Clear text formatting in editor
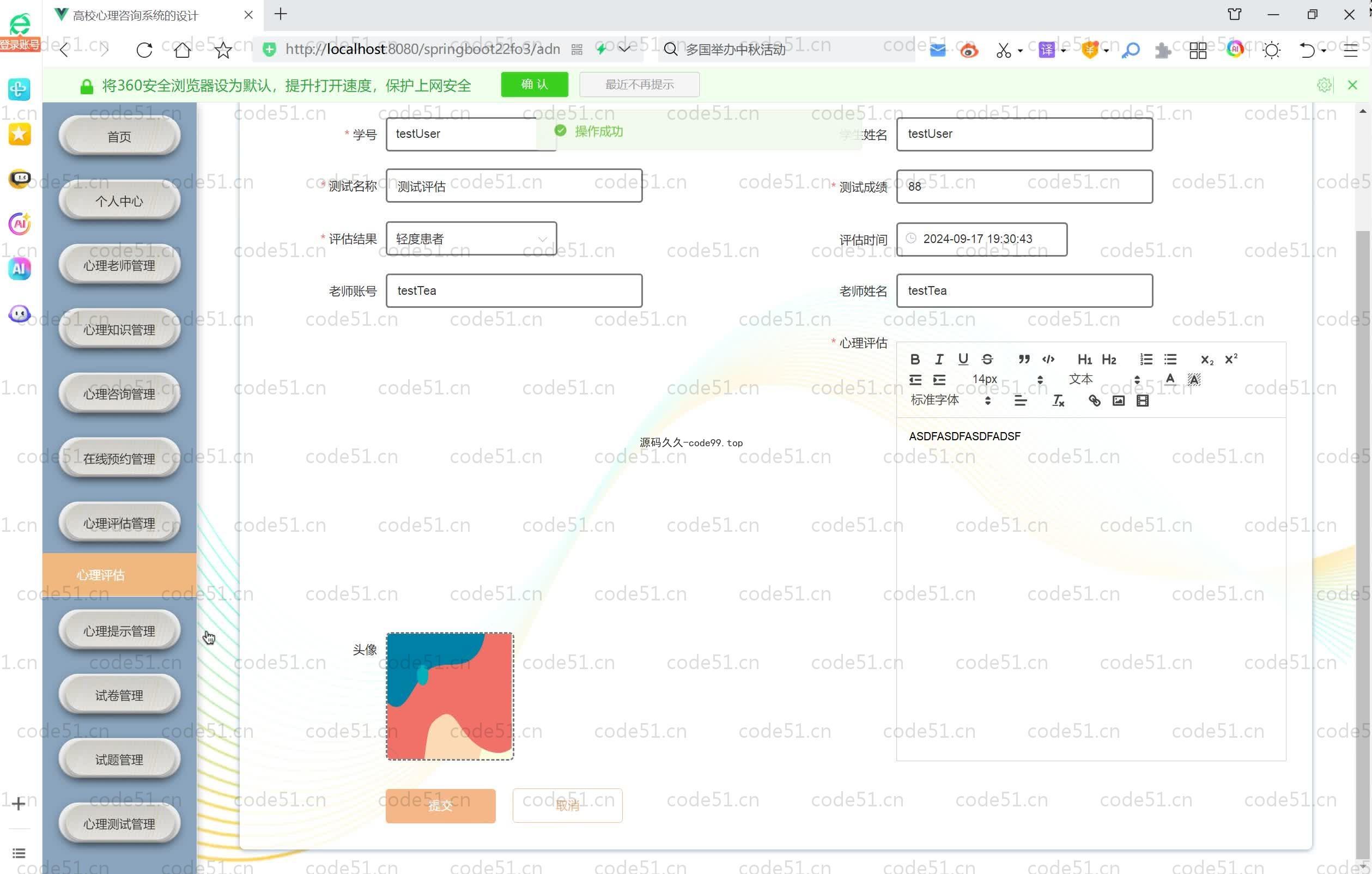This screenshot has width=1372, height=874. point(1058,400)
